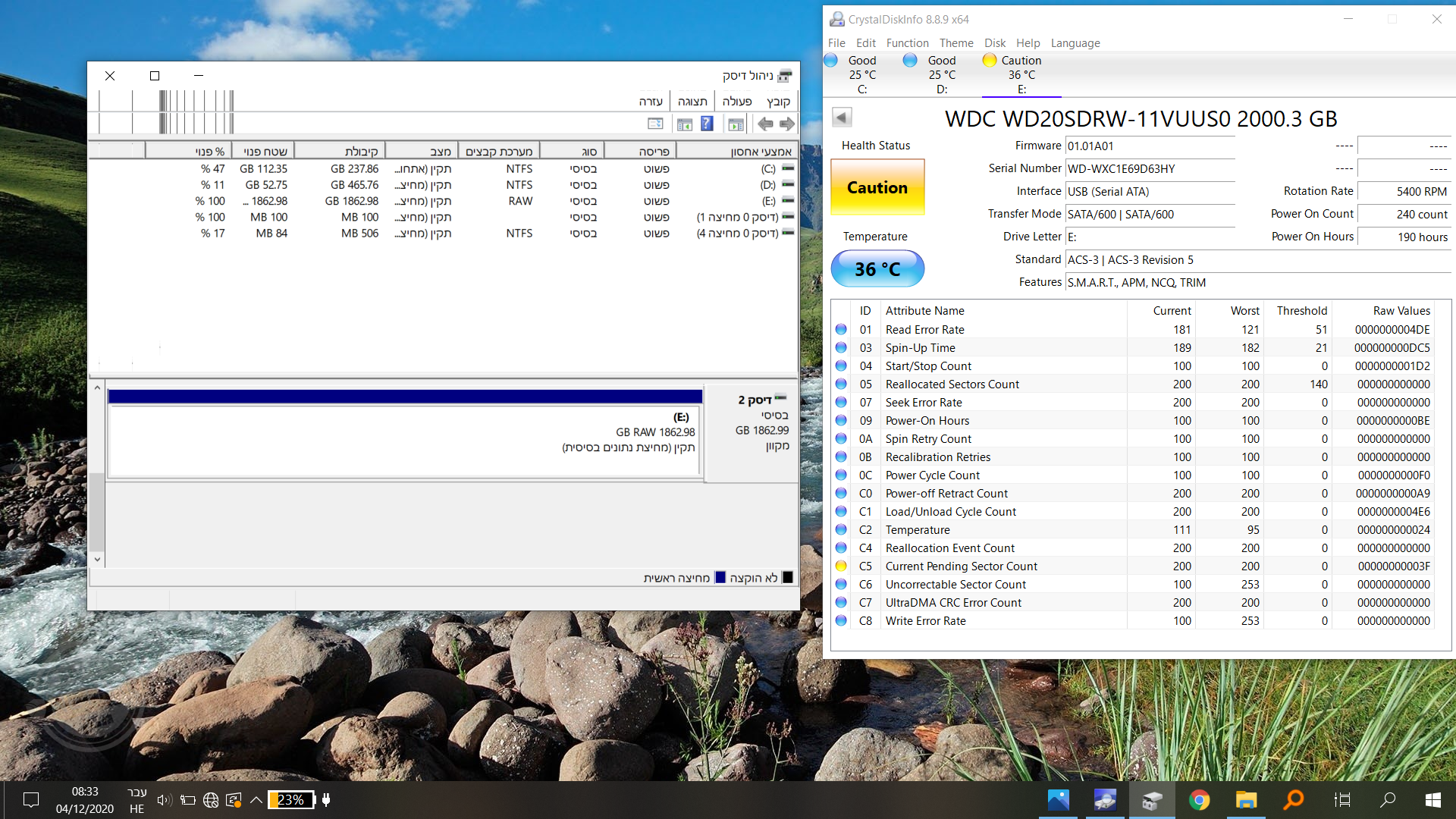Open the עזרה menu in Disk Management

(651, 101)
